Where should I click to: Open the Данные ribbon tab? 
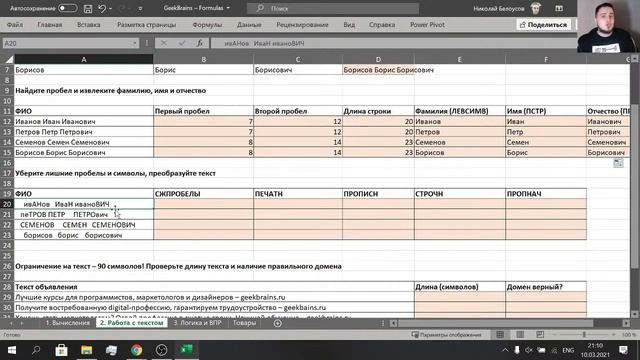pos(249,24)
